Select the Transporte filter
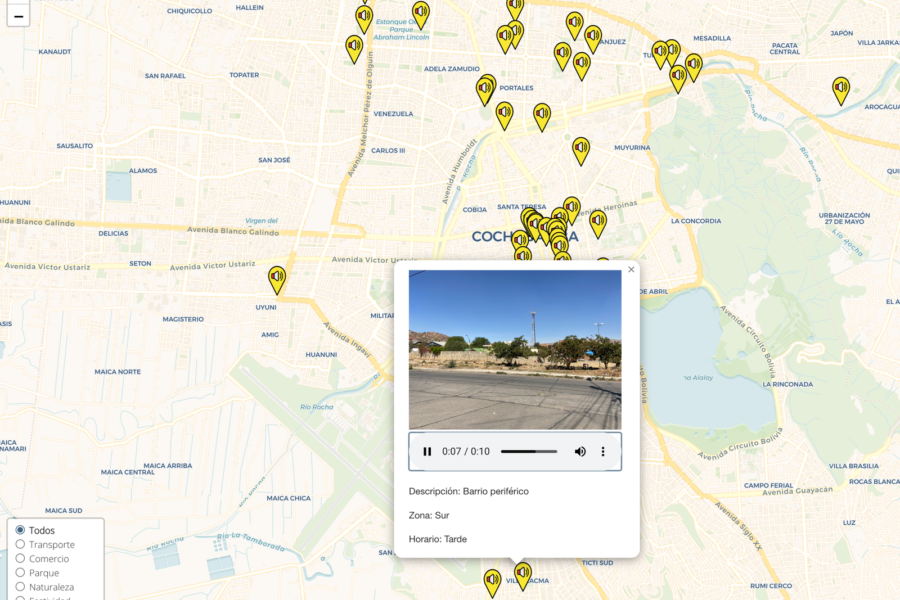This screenshot has width=900, height=600. pos(20,544)
